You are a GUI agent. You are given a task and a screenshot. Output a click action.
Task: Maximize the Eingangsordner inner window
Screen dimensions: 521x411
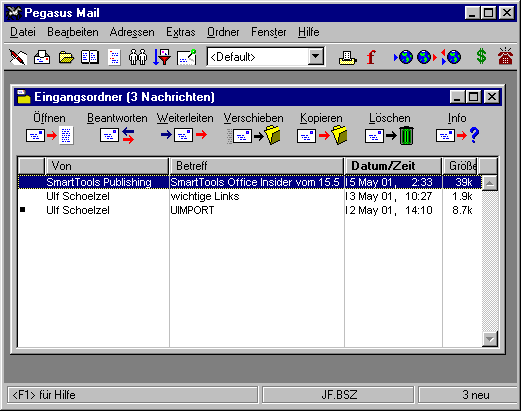click(474, 97)
